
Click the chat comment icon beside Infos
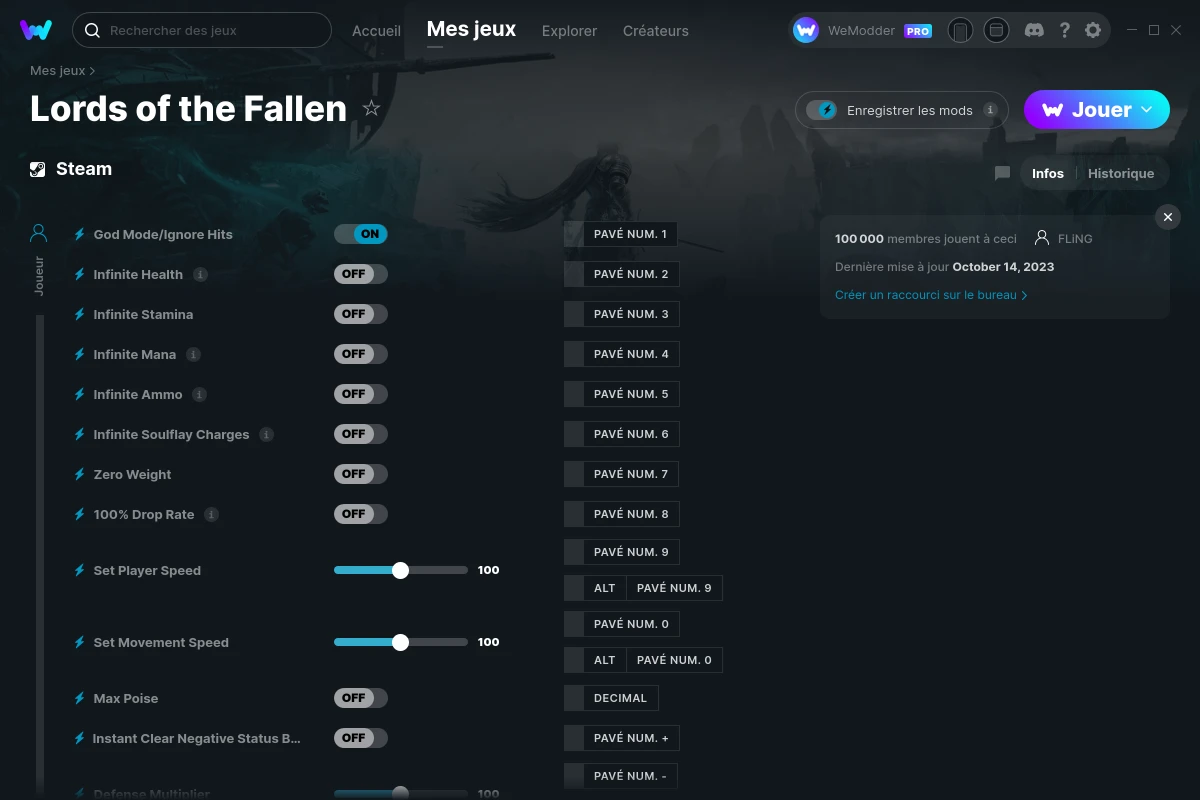(1002, 173)
